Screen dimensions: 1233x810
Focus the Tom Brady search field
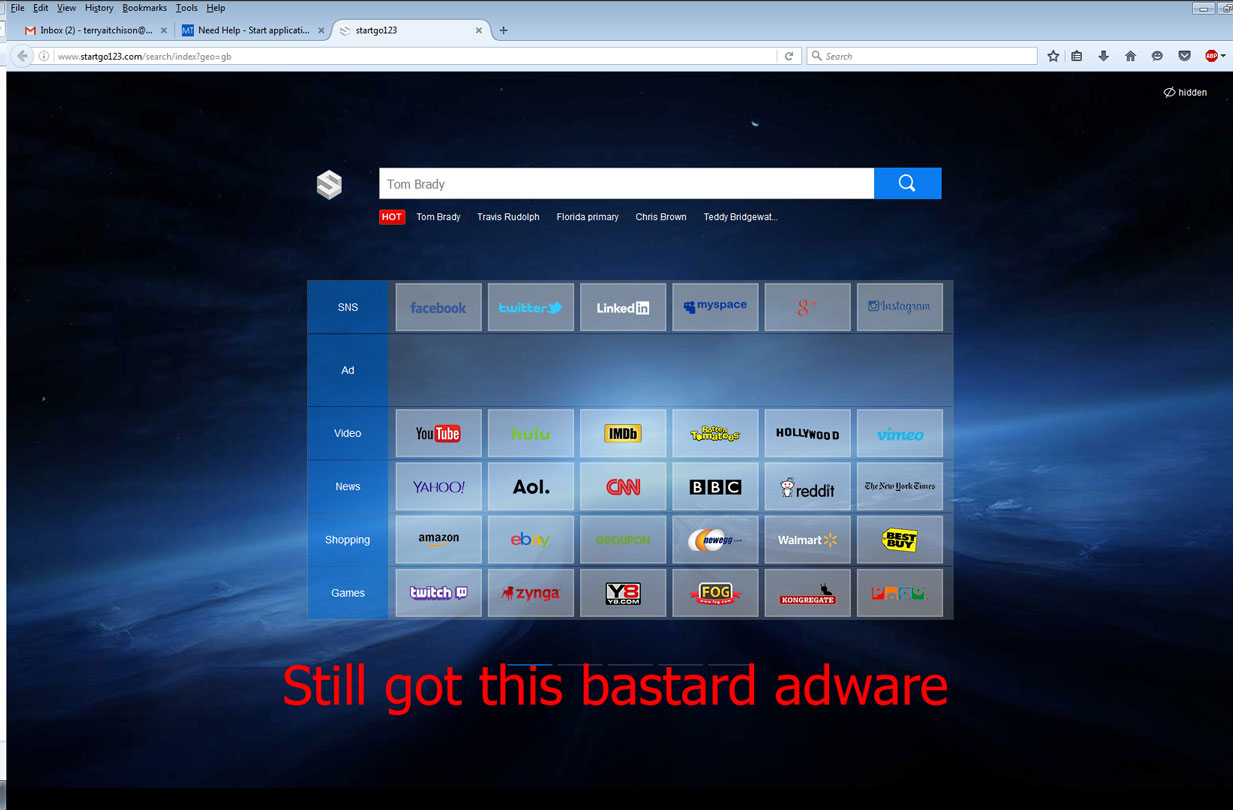pyautogui.click(x=626, y=183)
